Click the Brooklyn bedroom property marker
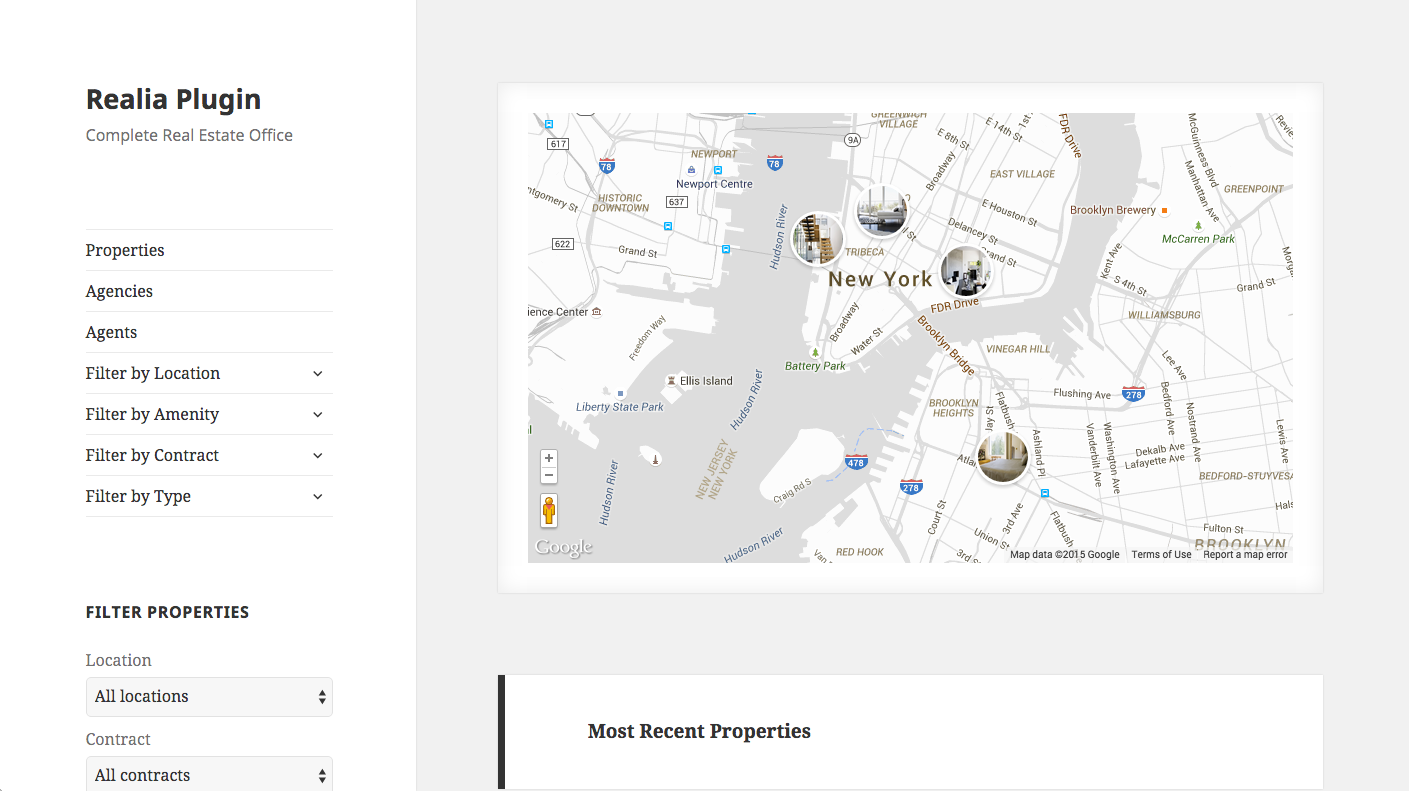Viewport: 1409px width, 791px height. coord(1002,458)
